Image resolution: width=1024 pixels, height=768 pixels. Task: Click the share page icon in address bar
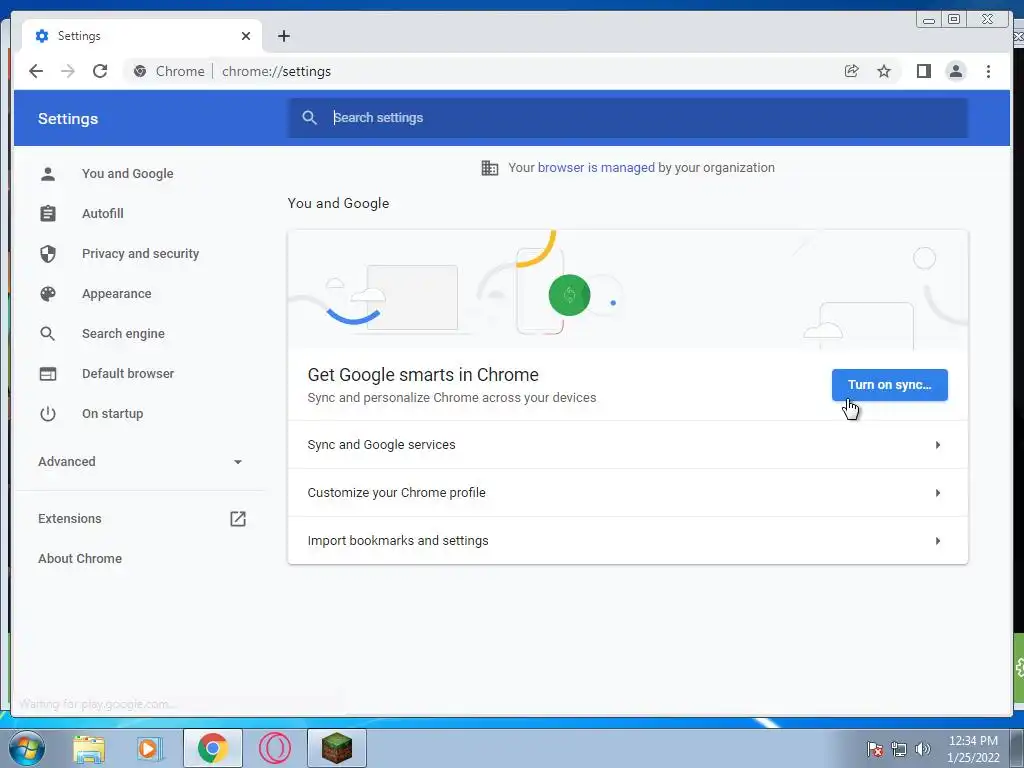click(852, 71)
